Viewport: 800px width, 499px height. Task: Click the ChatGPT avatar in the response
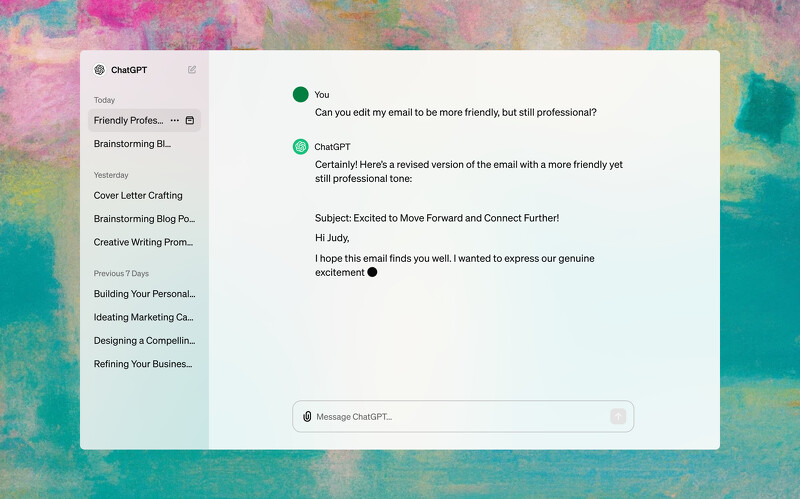[x=300, y=147]
